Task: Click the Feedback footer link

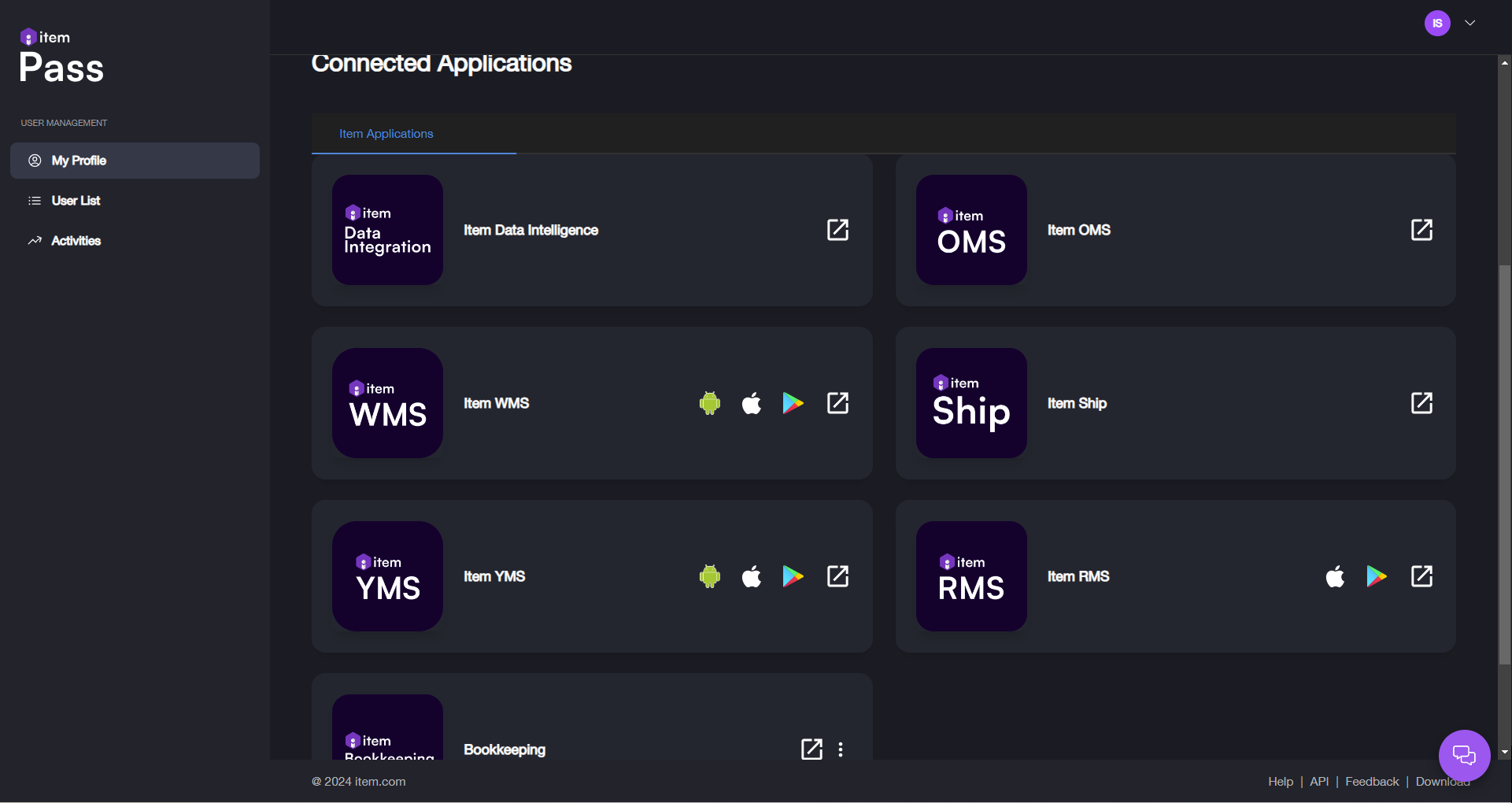Action: click(1372, 782)
